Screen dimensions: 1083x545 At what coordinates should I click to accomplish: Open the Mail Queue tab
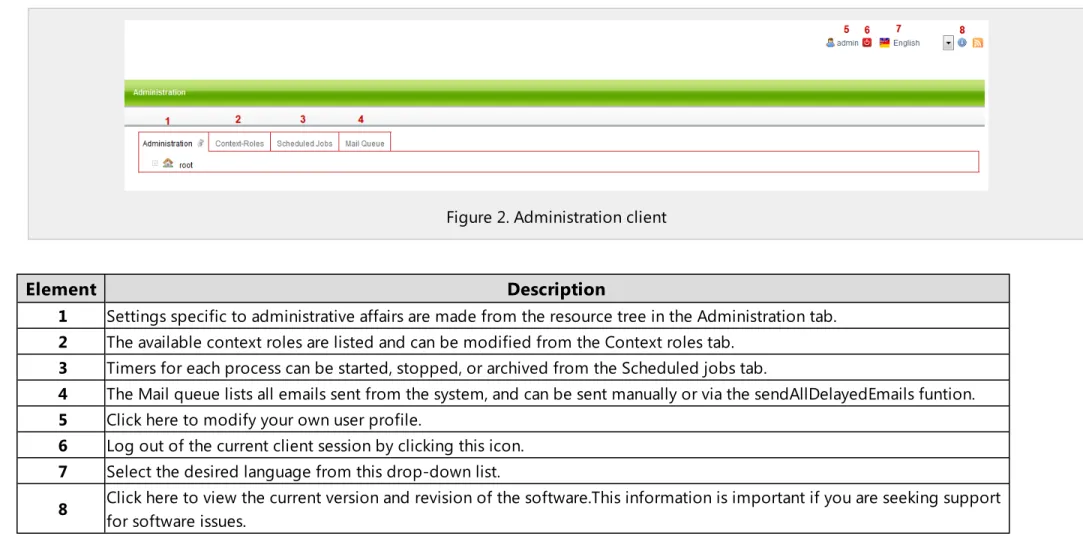365,142
